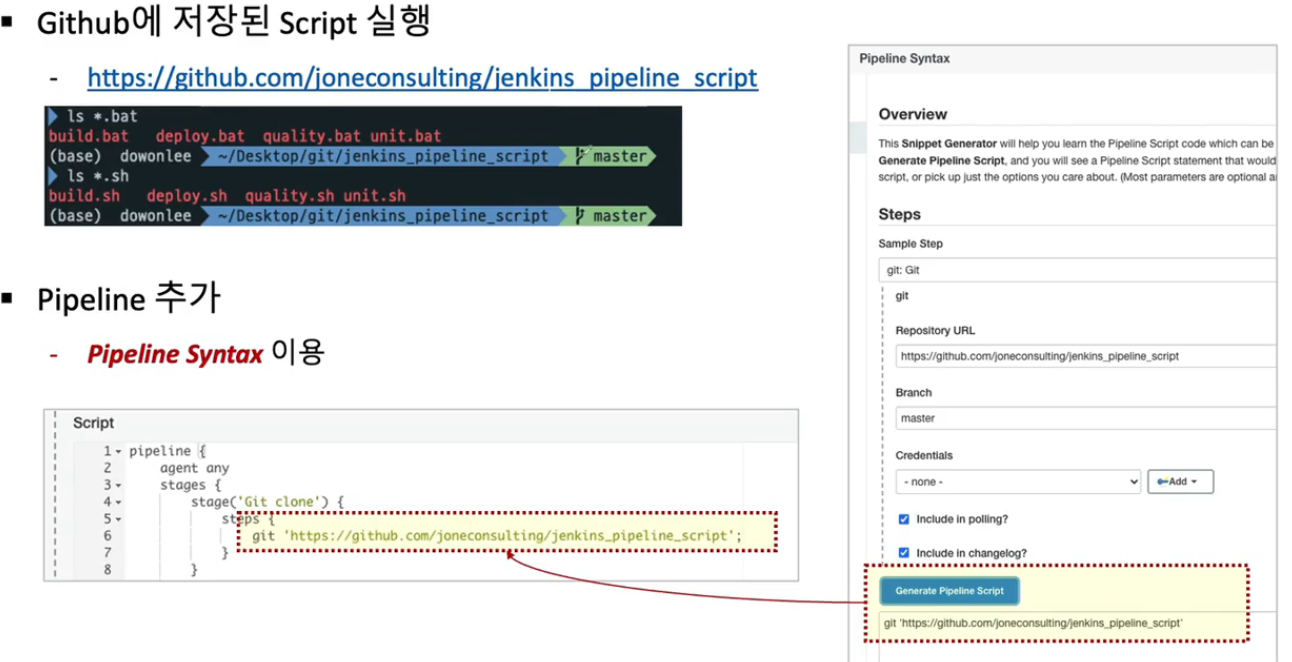This screenshot has height=662, width=1292.
Task: Click the Sample Step label
Action: (911, 244)
